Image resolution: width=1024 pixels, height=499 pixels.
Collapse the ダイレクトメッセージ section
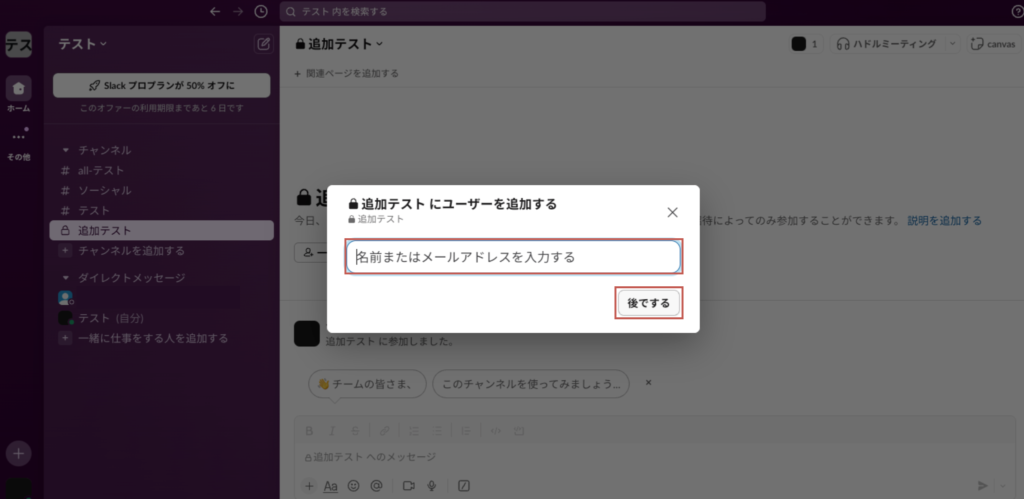click(66, 277)
